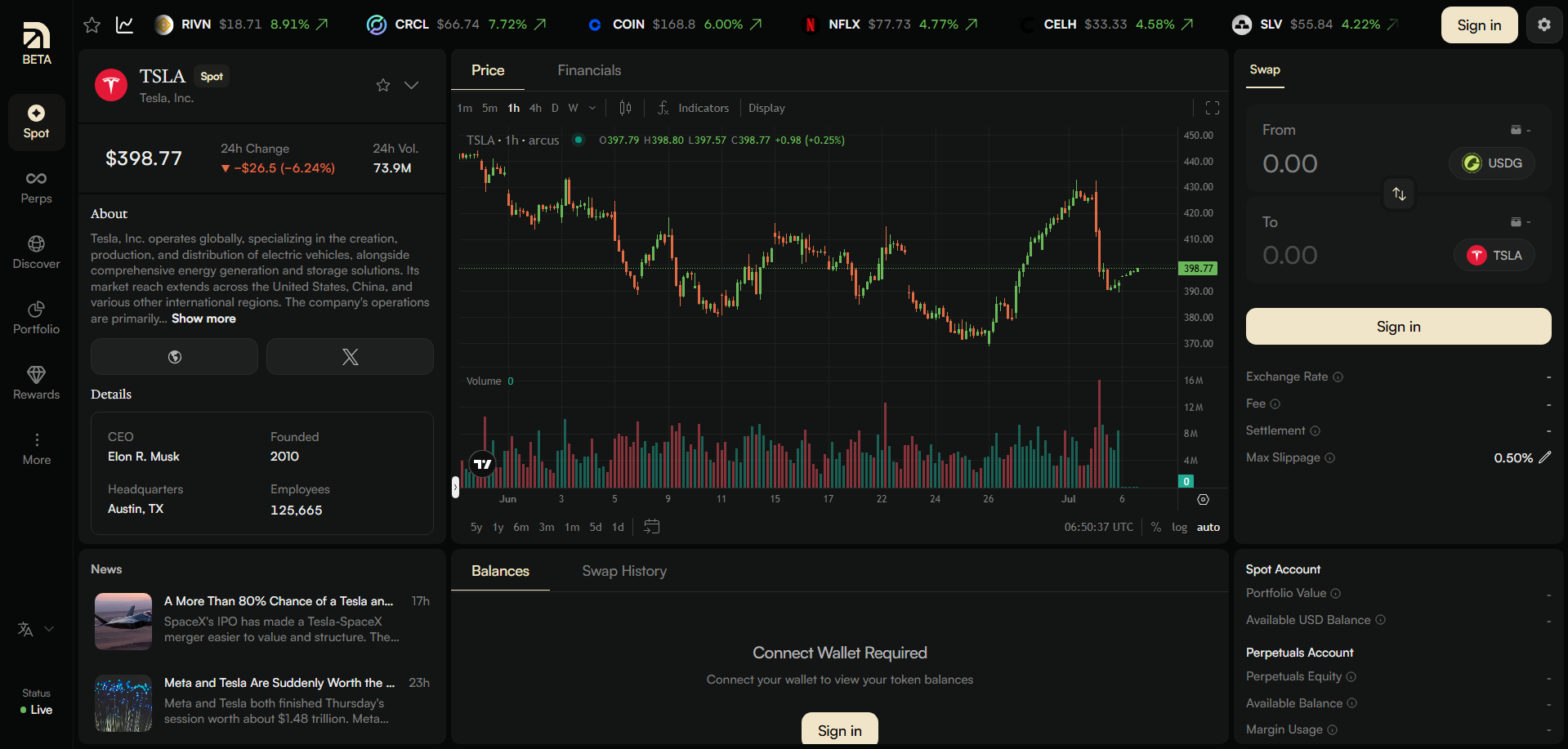This screenshot has height=749, width=1568.
Task: Click Sign in in Swap panel
Action: pyautogui.click(x=1398, y=327)
